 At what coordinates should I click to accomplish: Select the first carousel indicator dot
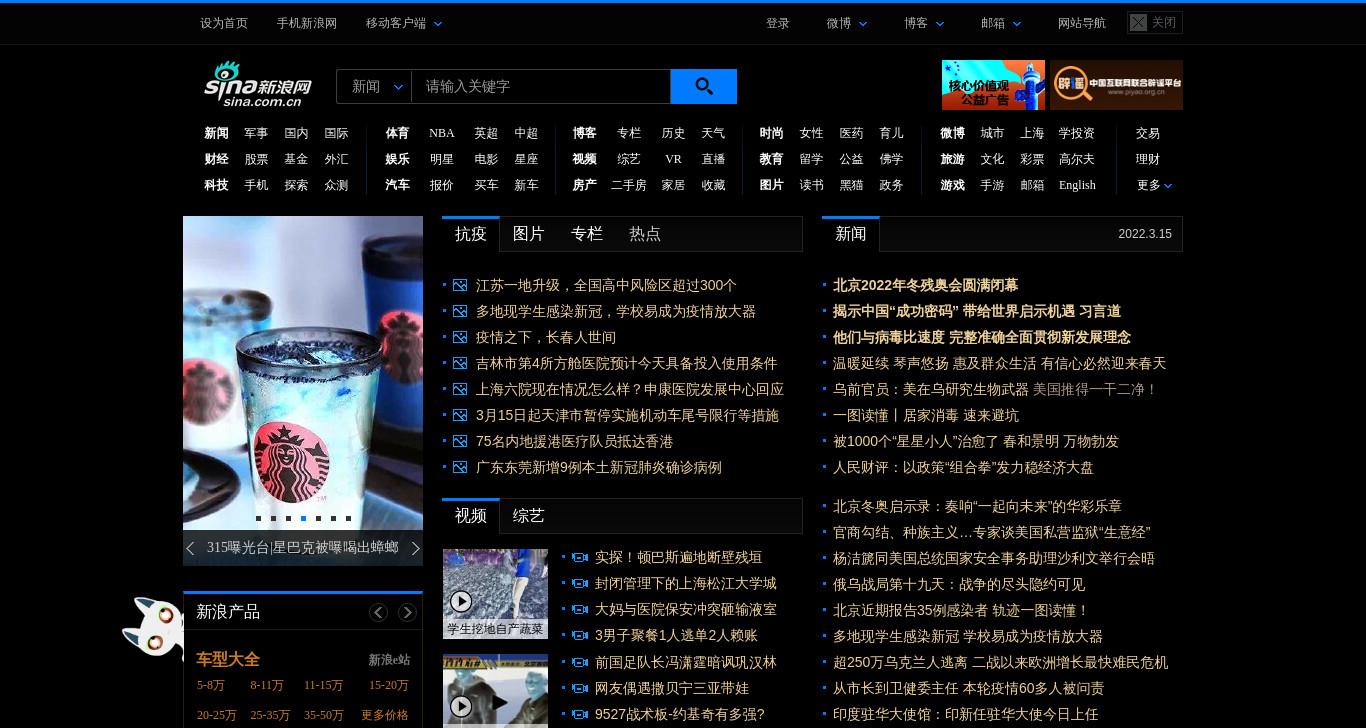pyautogui.click(x=258, y=518)
